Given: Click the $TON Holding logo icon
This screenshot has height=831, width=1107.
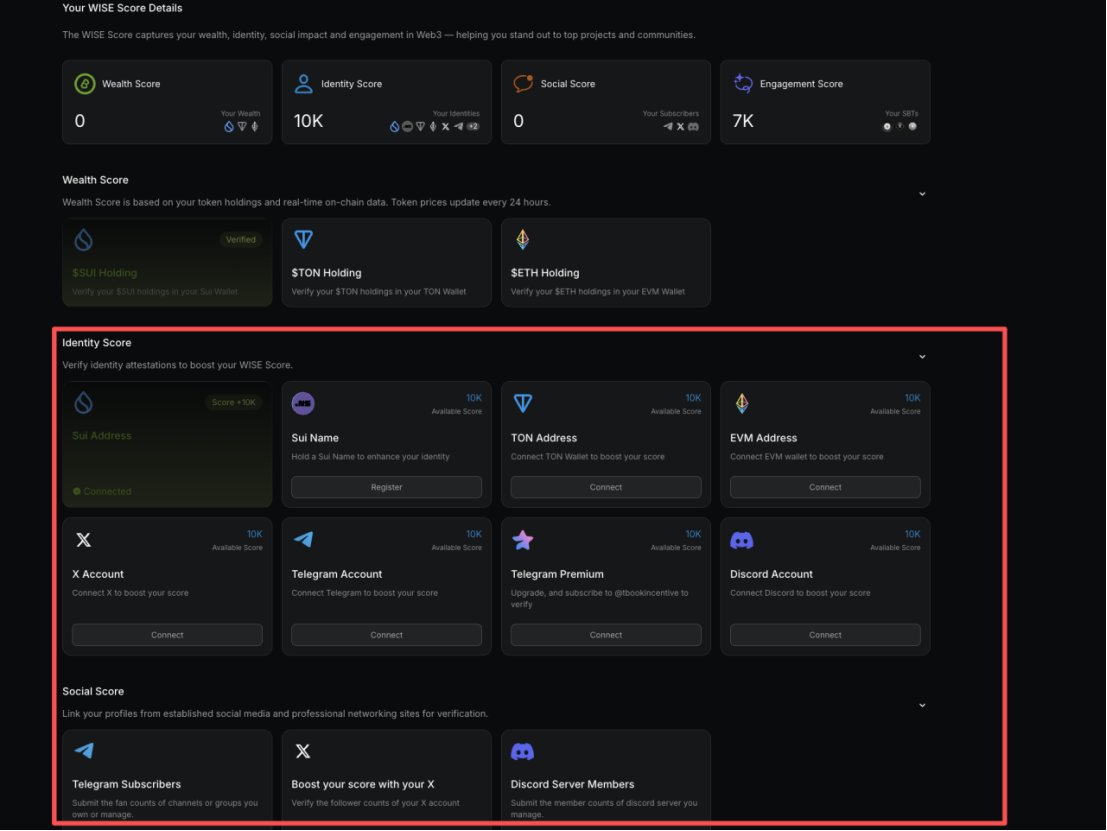Looking at the screenshot, I should click(303, 240).
